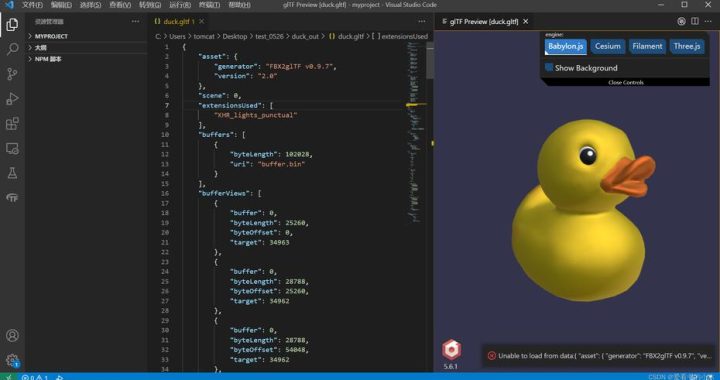Switch rendering engine to Three.js
The width and height of the screenshot is (720, 380).
click(687, 46)
